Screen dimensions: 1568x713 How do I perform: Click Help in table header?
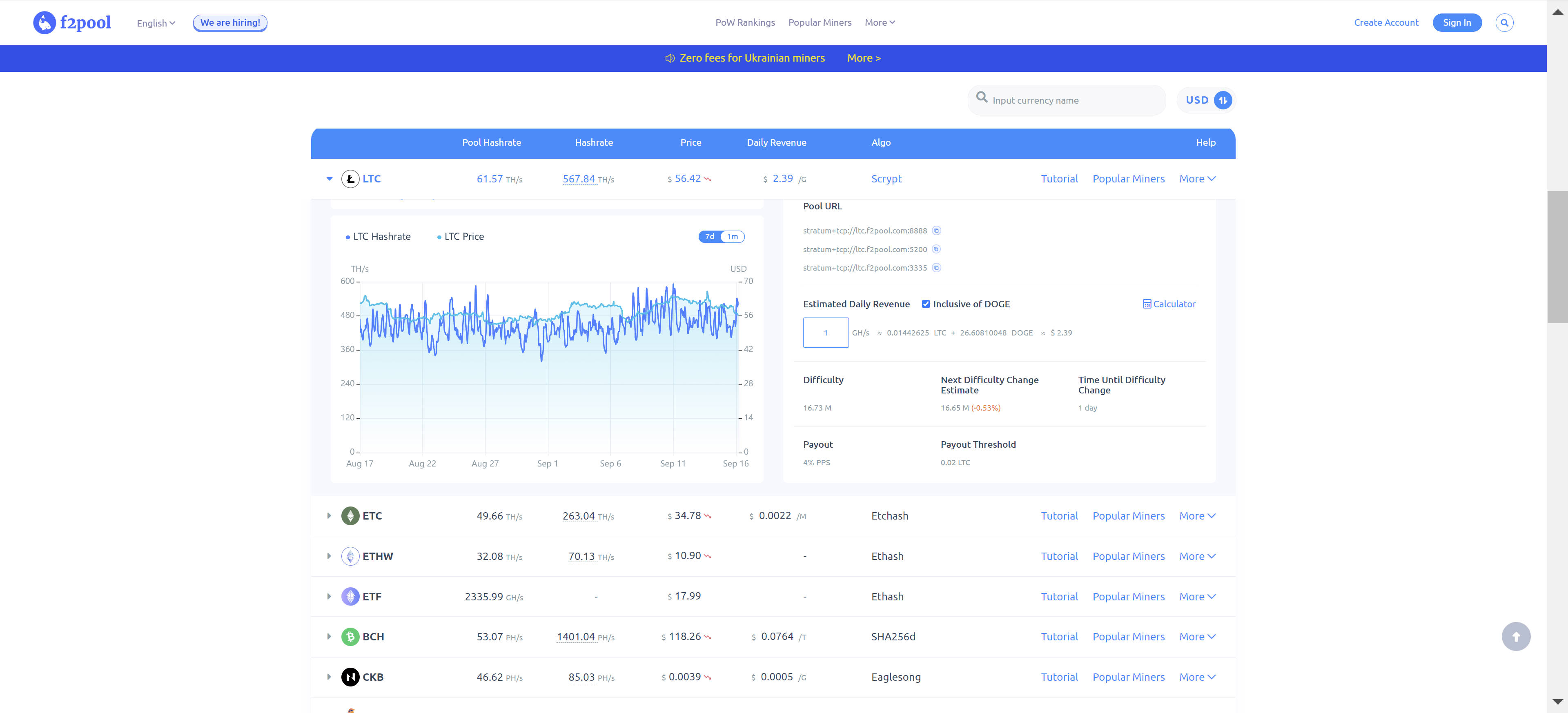point(1206,143)
